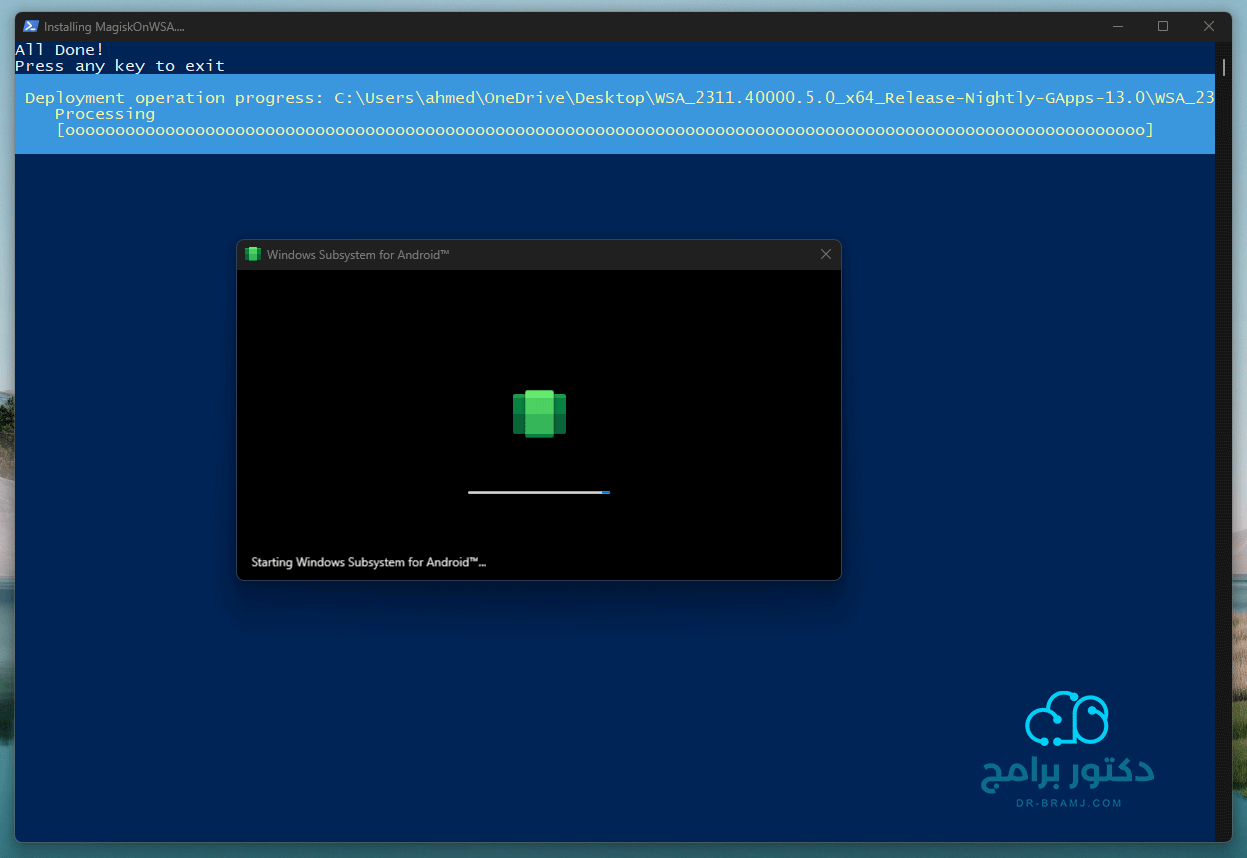This screenshot has width=1247, height=858.
Task: Click the PowerShell vertical scrollbar thumb
Action: (1224, 67)
